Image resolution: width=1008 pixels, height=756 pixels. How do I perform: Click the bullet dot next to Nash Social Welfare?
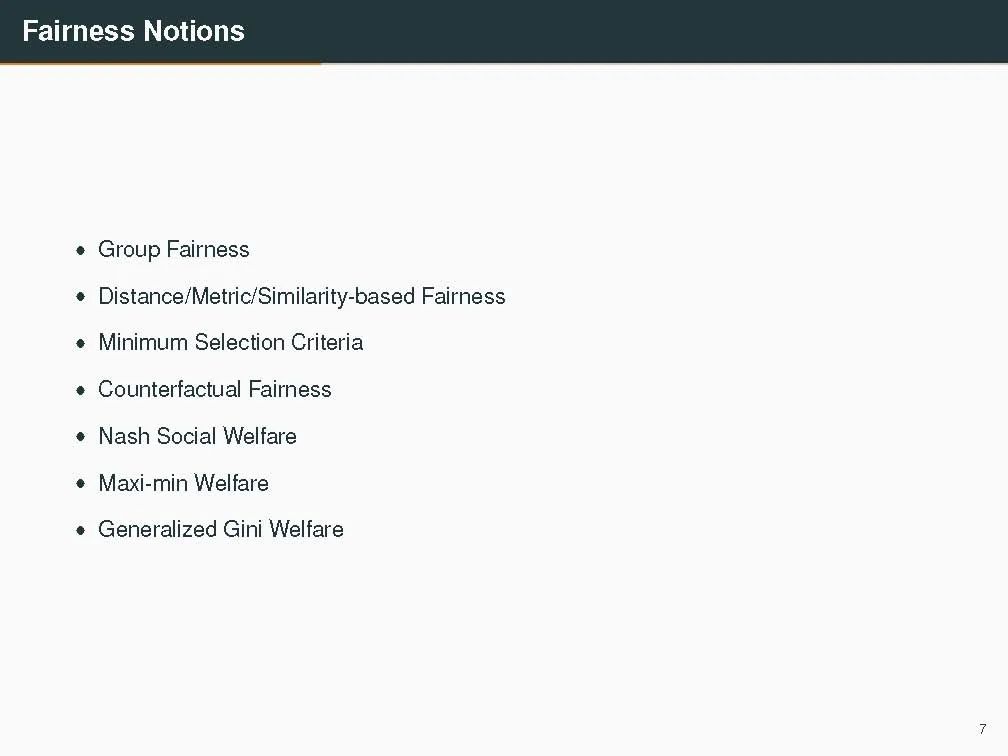(x=80, y=436)
